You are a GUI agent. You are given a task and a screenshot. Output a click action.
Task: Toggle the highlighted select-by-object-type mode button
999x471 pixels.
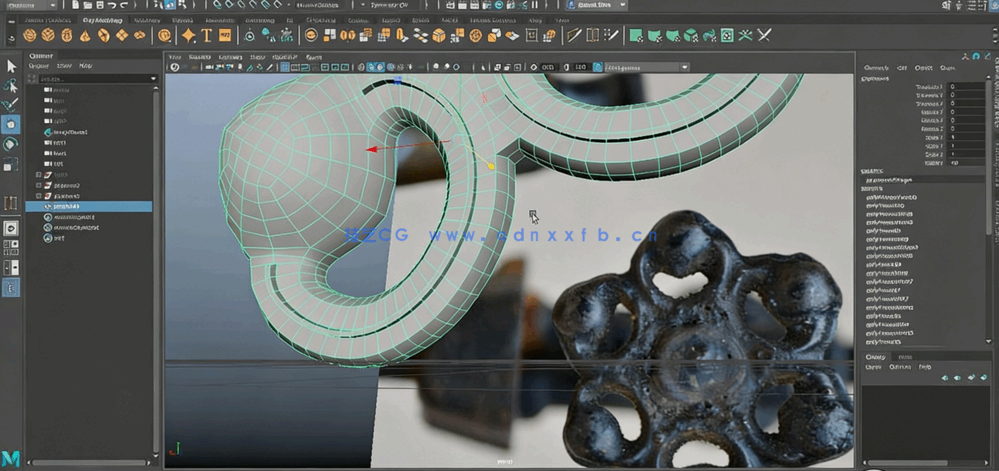pyautogui.click(x=170, y=5)
